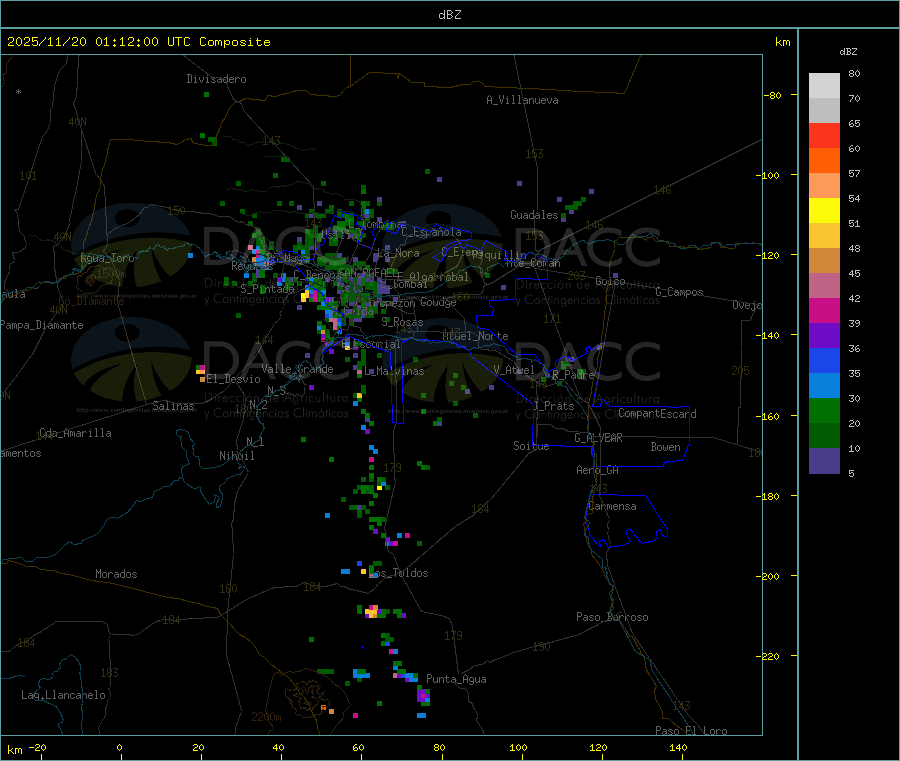This screenshot has width=900, height=761.
Task: Click the Agua_Toro map label
Action: click(107, 258)
